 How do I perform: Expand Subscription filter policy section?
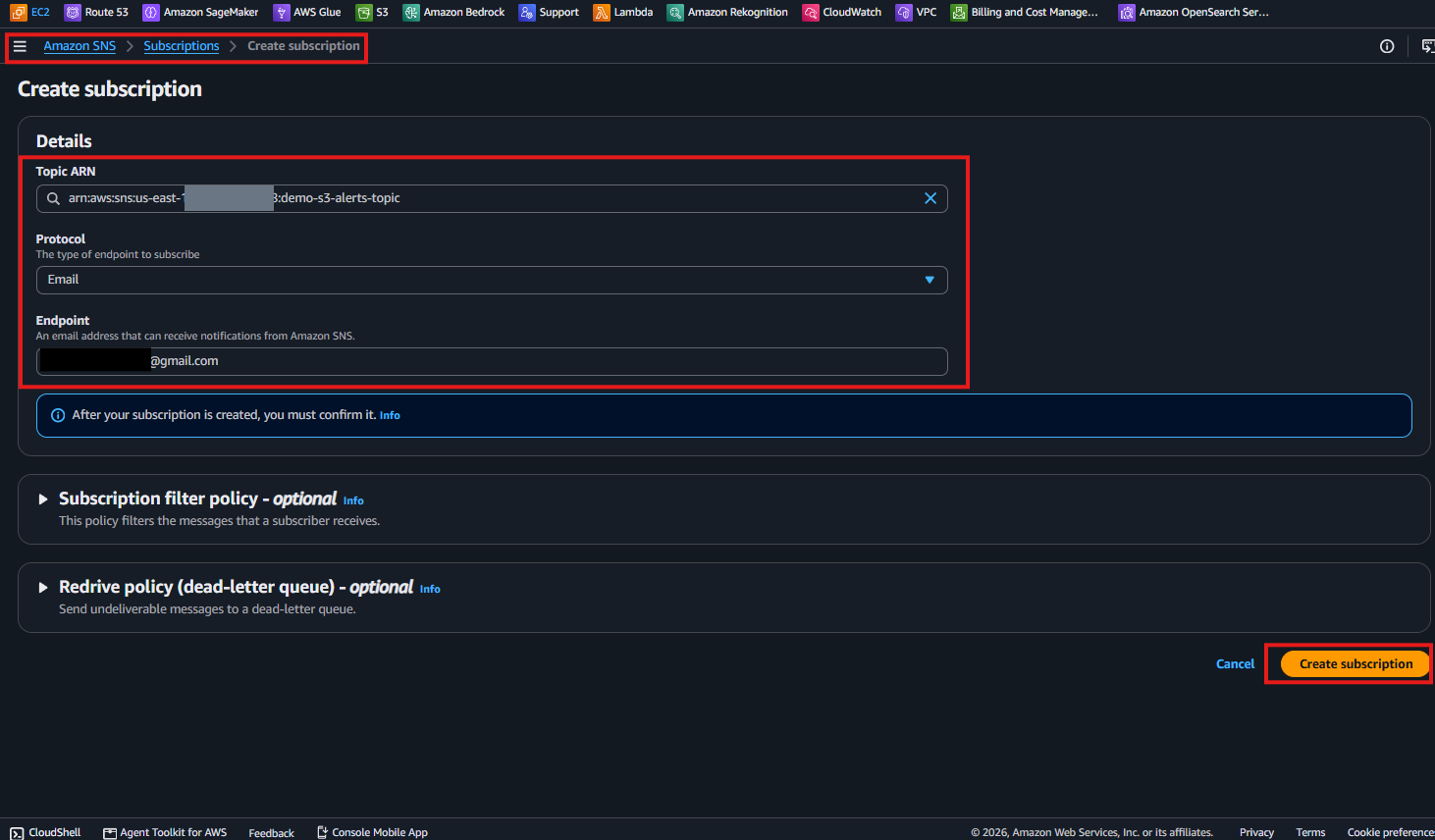[x=43, y=499]
